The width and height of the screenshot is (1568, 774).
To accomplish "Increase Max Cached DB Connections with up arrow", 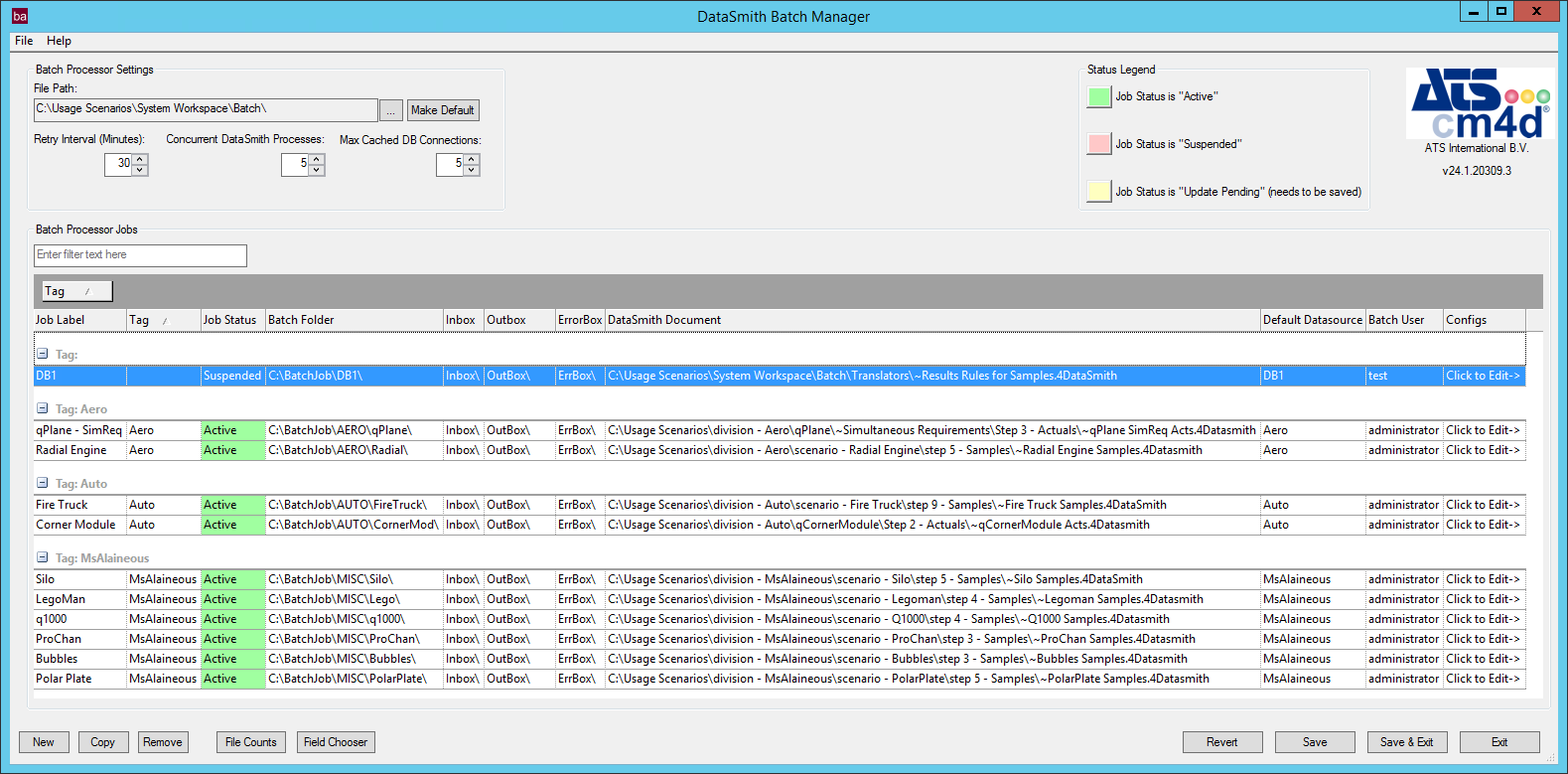I will tap(472, 158).
